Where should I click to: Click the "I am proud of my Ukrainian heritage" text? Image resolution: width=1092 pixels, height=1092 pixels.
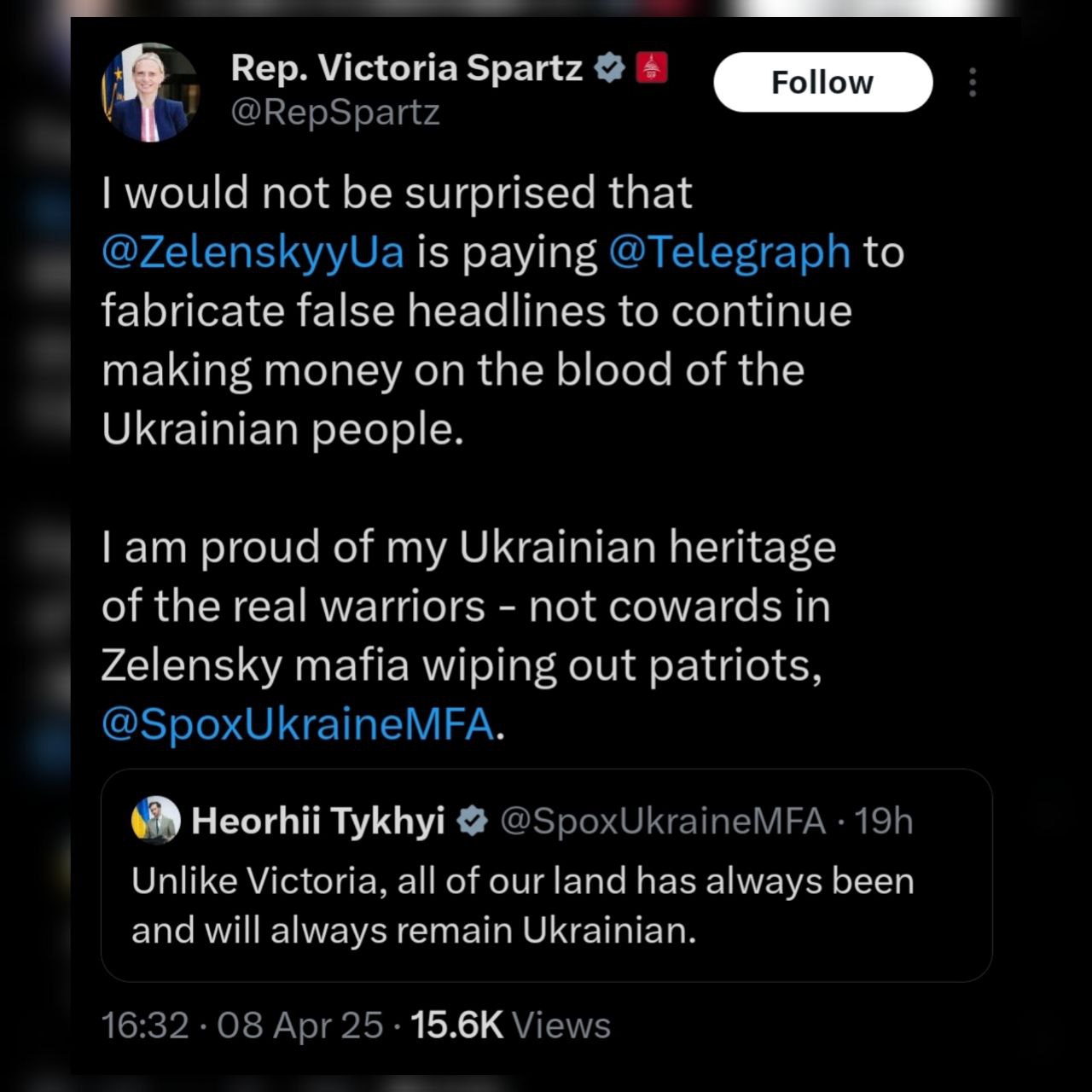pos(468,547)
